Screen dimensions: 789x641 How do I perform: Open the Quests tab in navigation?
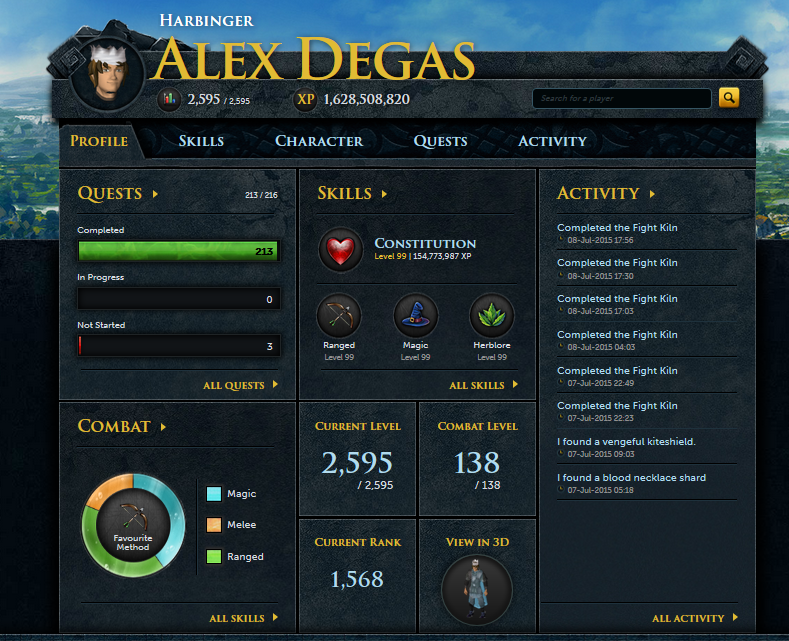[440, 141]
